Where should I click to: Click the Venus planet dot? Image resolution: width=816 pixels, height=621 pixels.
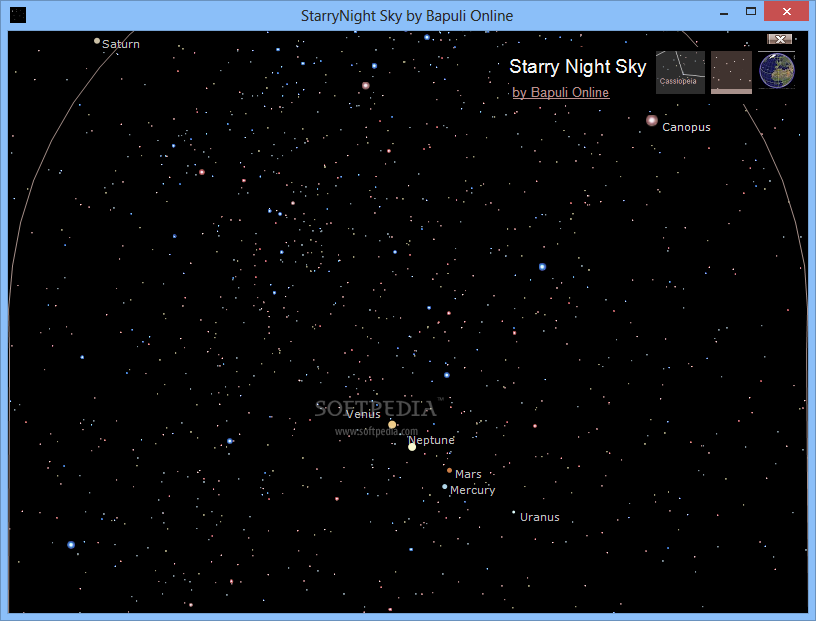pos(392,425)
